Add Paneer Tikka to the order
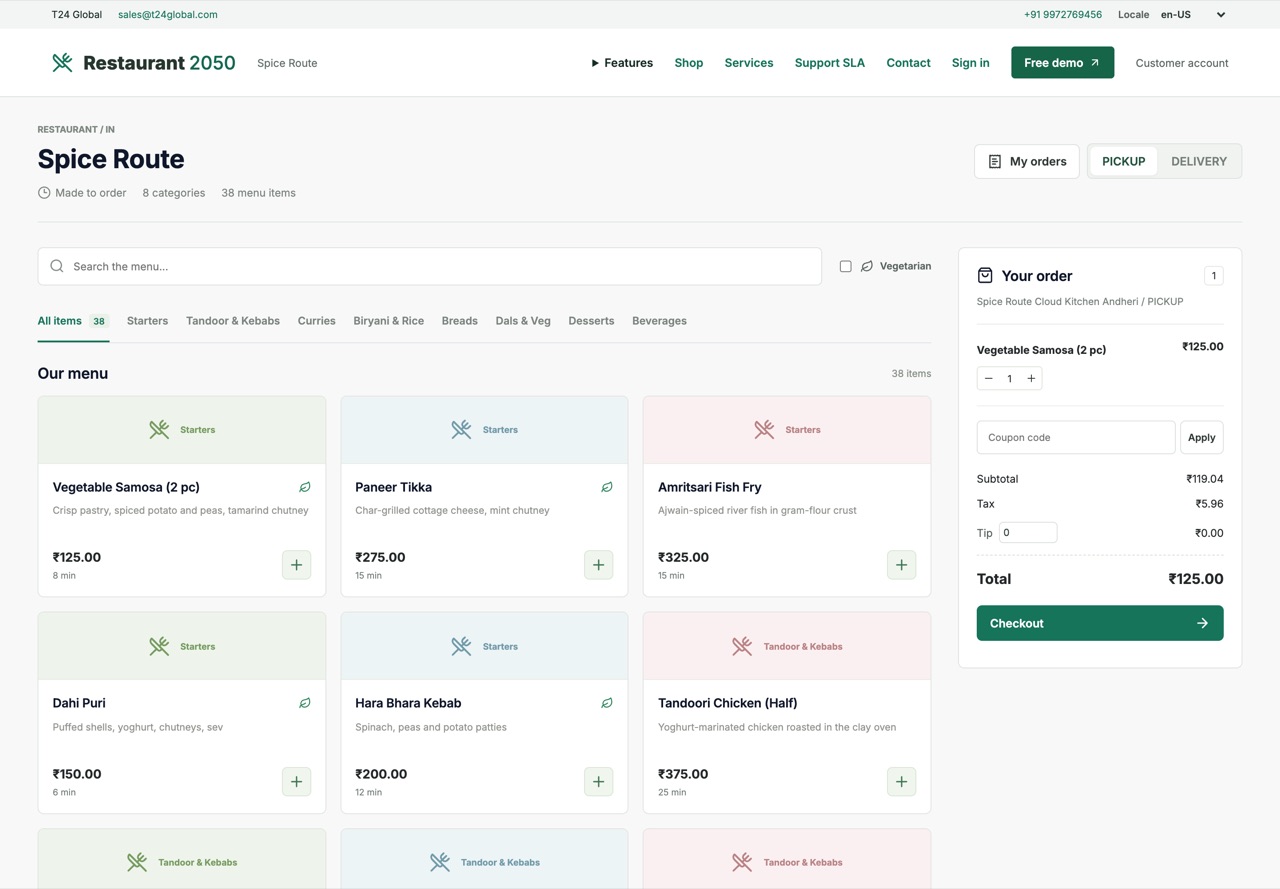 click(599, 565)
